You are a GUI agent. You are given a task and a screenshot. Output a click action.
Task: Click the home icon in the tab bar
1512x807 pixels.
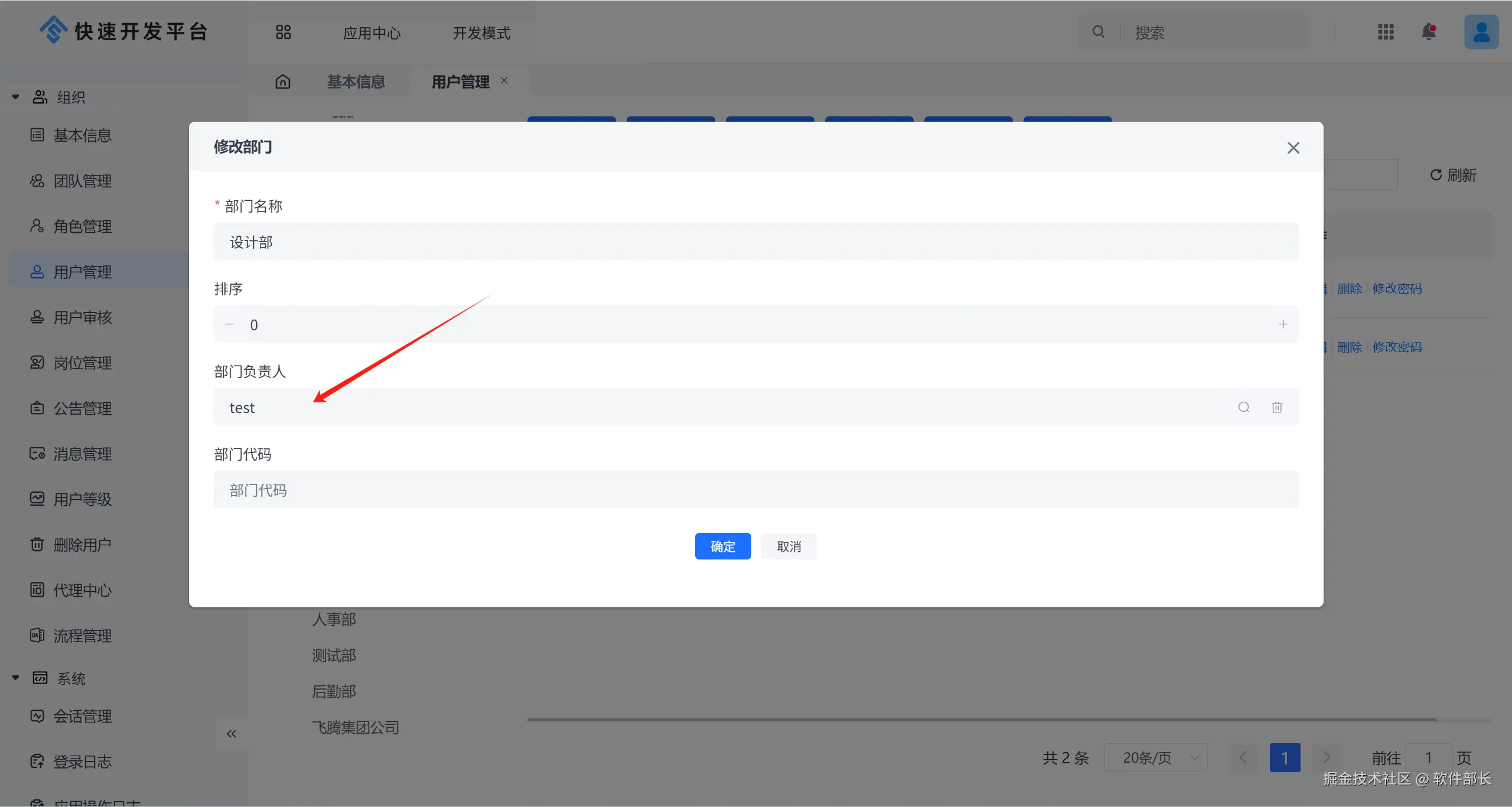283,82
